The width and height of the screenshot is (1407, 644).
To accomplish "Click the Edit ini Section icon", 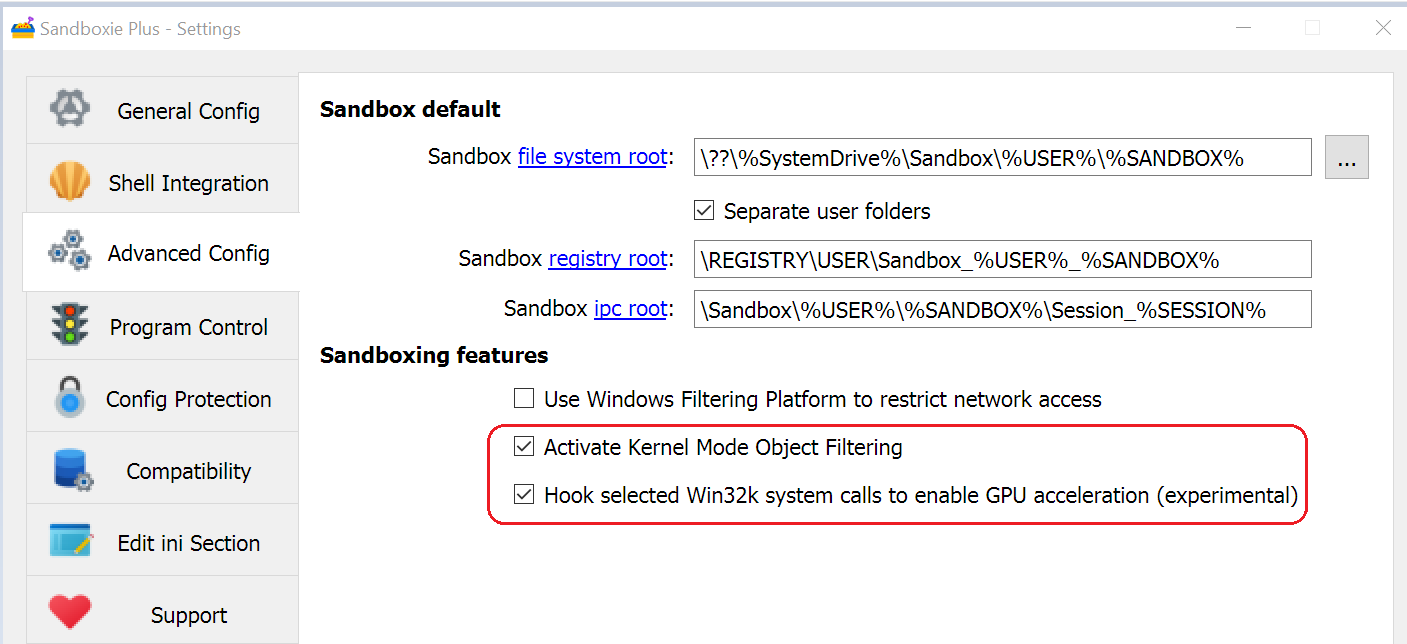I will click(71, 542).
